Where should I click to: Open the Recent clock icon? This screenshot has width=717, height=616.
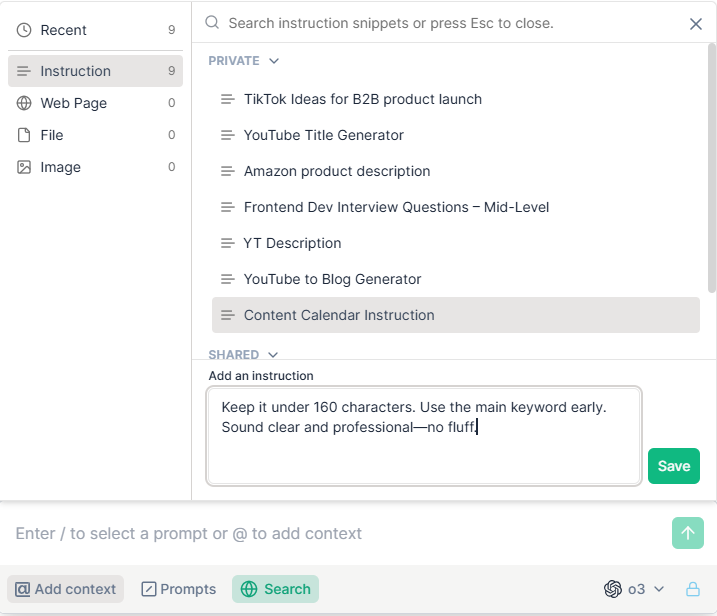coord(24,30)
